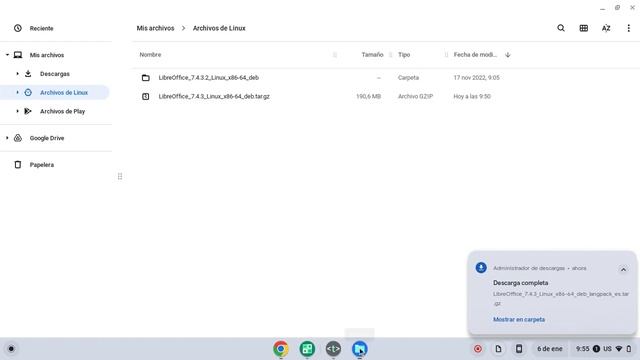Viewport: 640px width, 360px height.
Task: Click the US keyboard layout indicator
Action: (607, 349)
